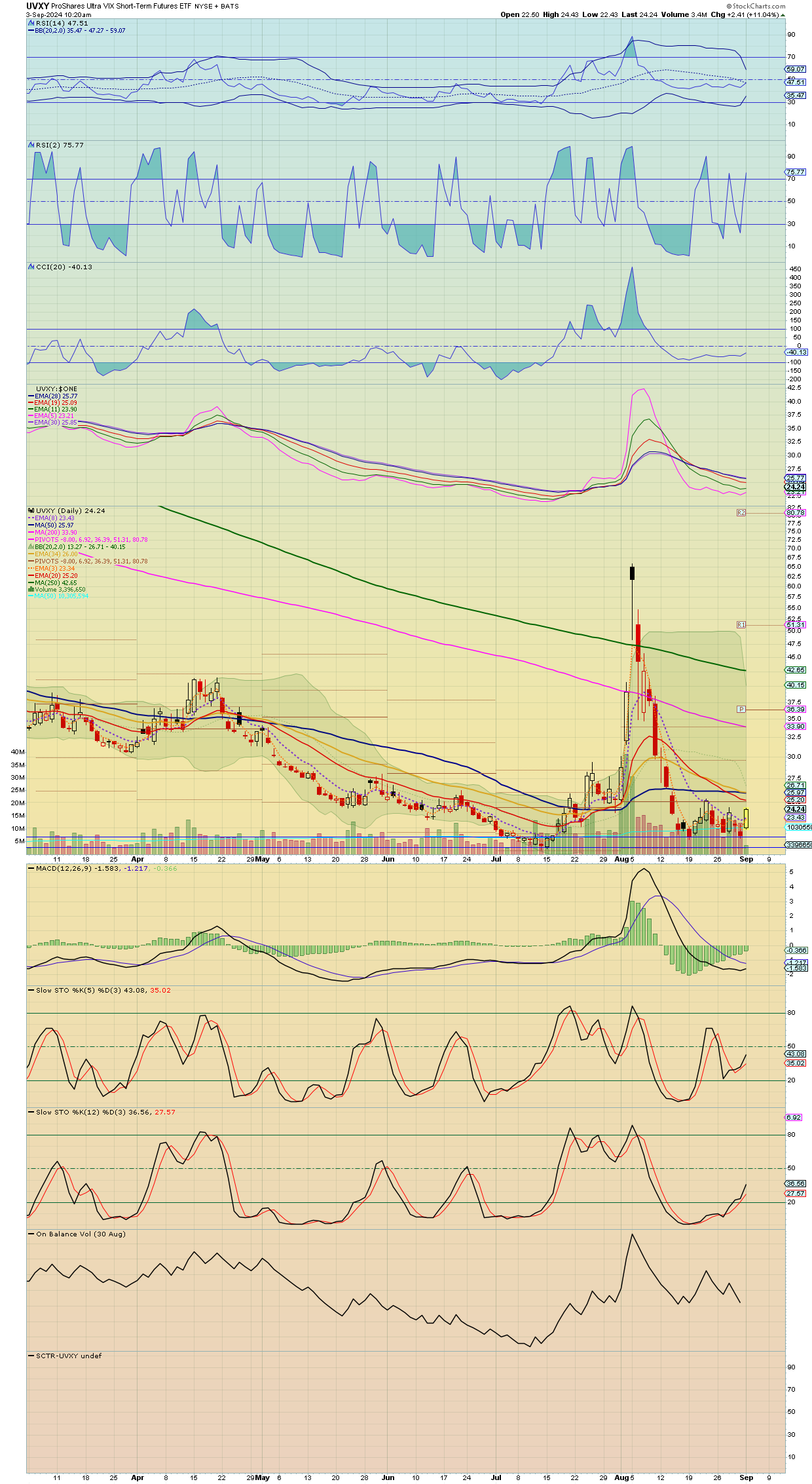Click the 80.78 pivot price tag
Viewport: 812px width, 1484px height.
(796, 512)
